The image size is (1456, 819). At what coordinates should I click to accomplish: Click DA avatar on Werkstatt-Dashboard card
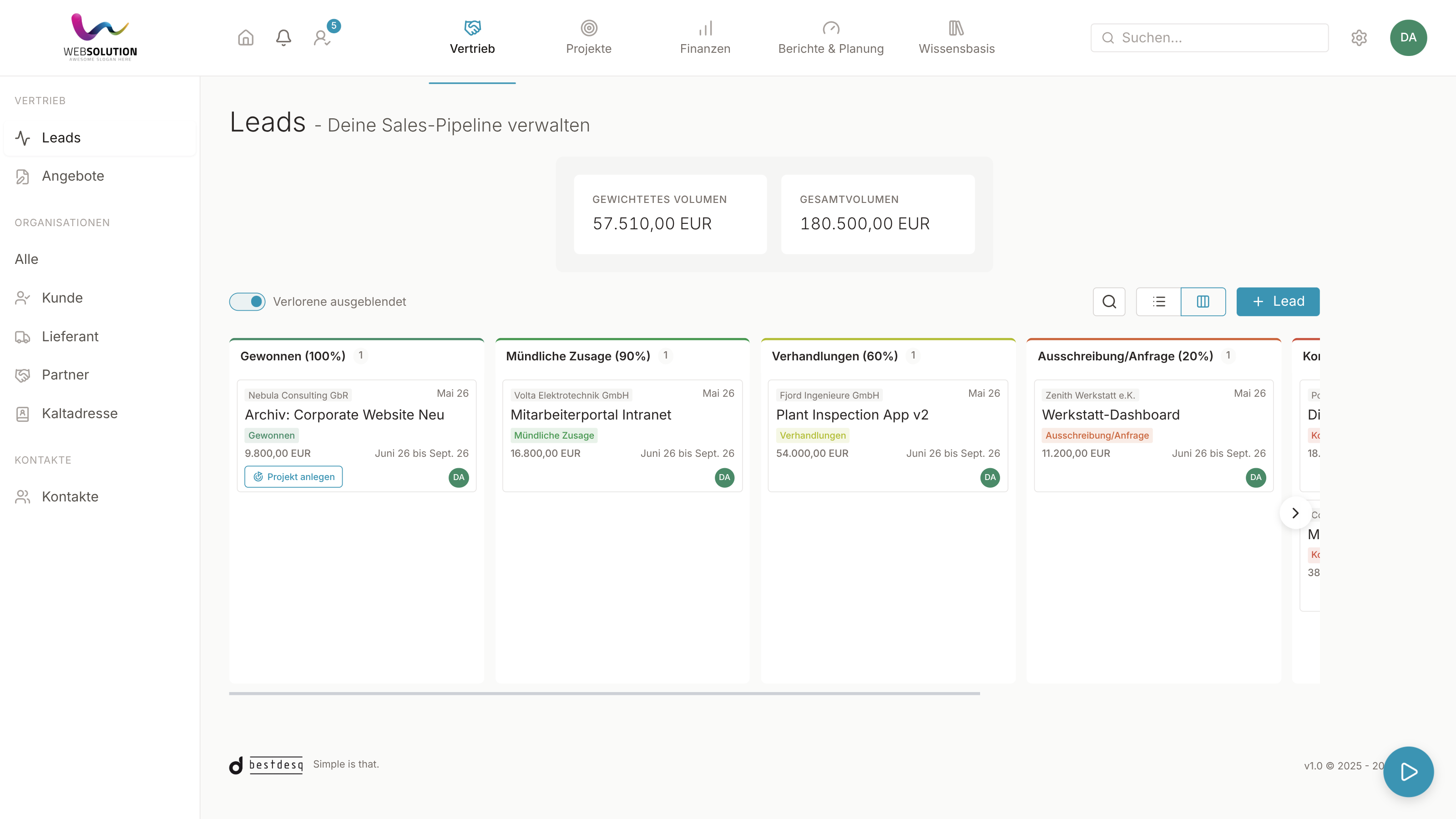pyautogui.click(x=1255, y=478)
